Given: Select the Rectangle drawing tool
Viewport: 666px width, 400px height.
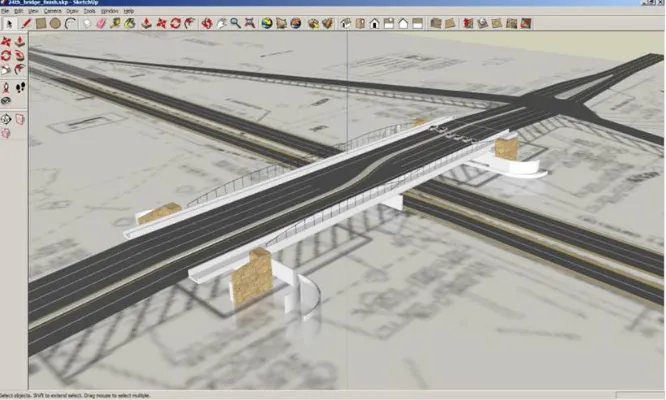Looking at the screenshot, I should (41, 24).
